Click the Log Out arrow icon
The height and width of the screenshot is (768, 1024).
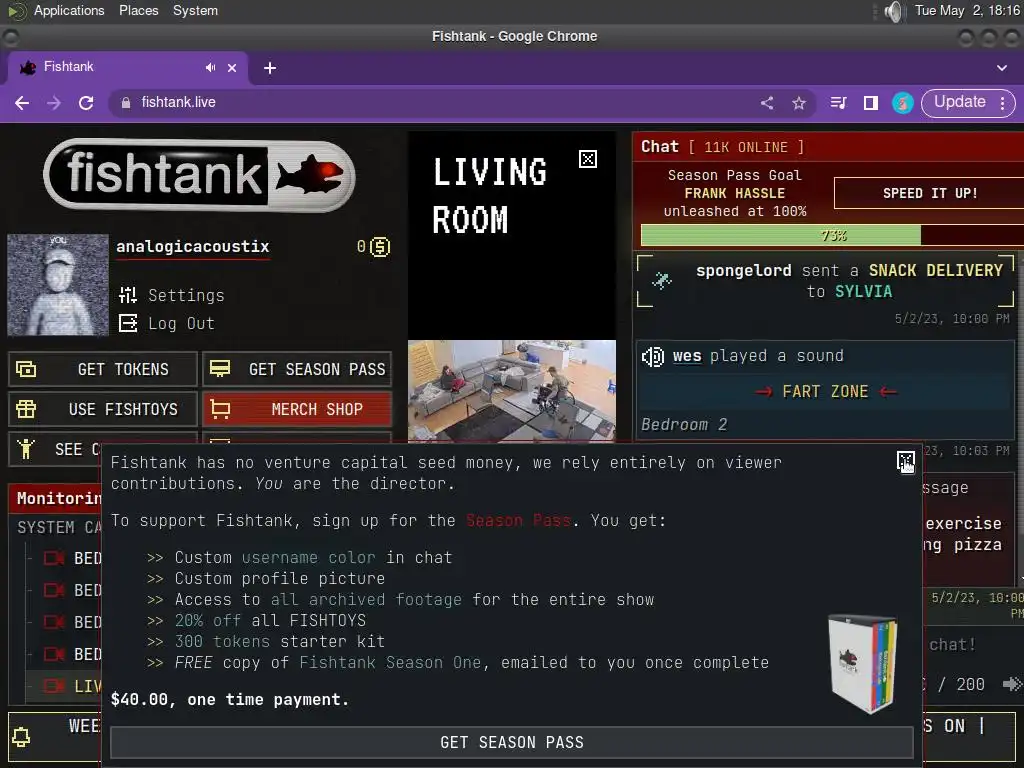click(128, 323)
